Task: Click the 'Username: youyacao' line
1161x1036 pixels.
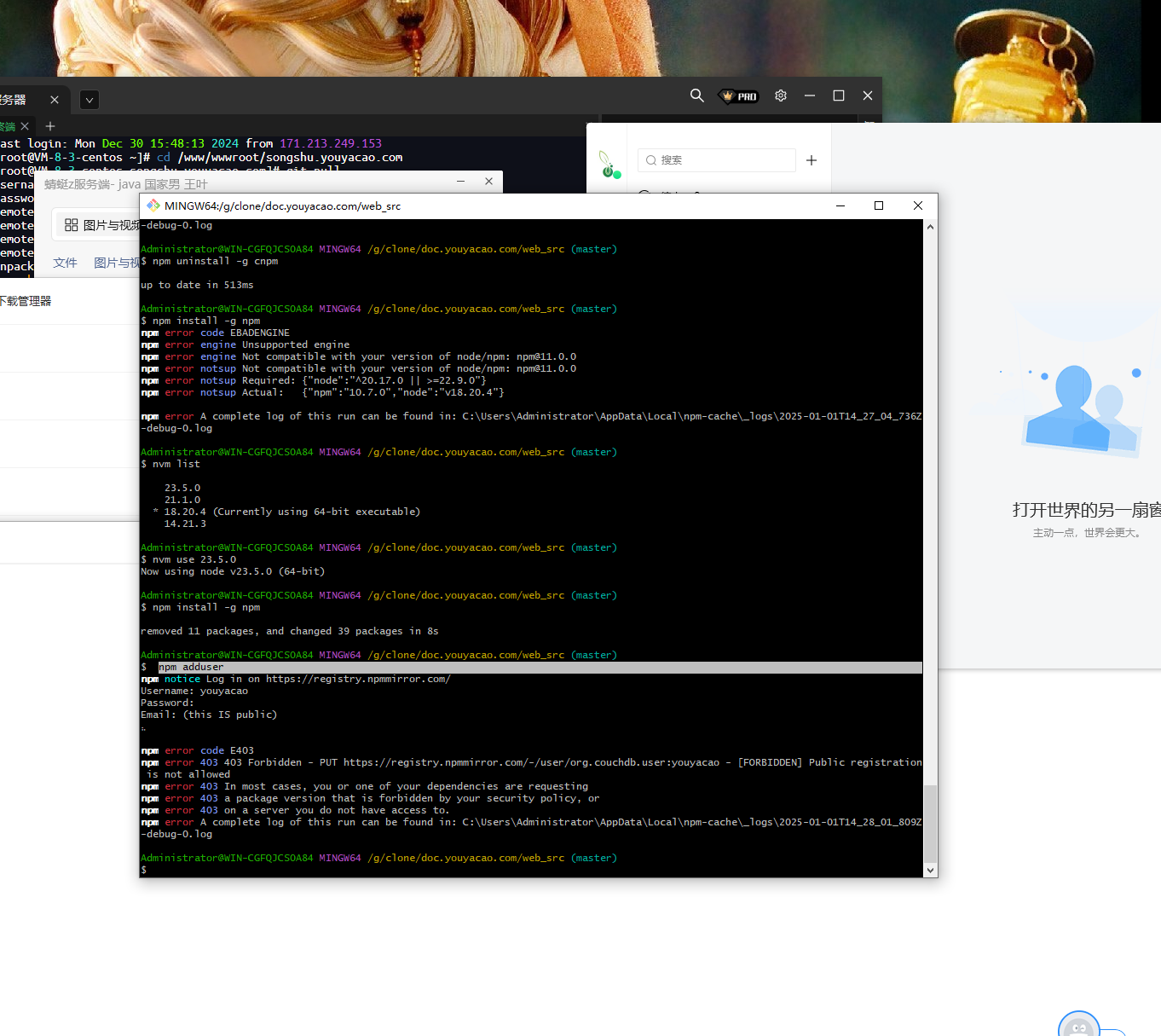Action: (x=194, y=691)
